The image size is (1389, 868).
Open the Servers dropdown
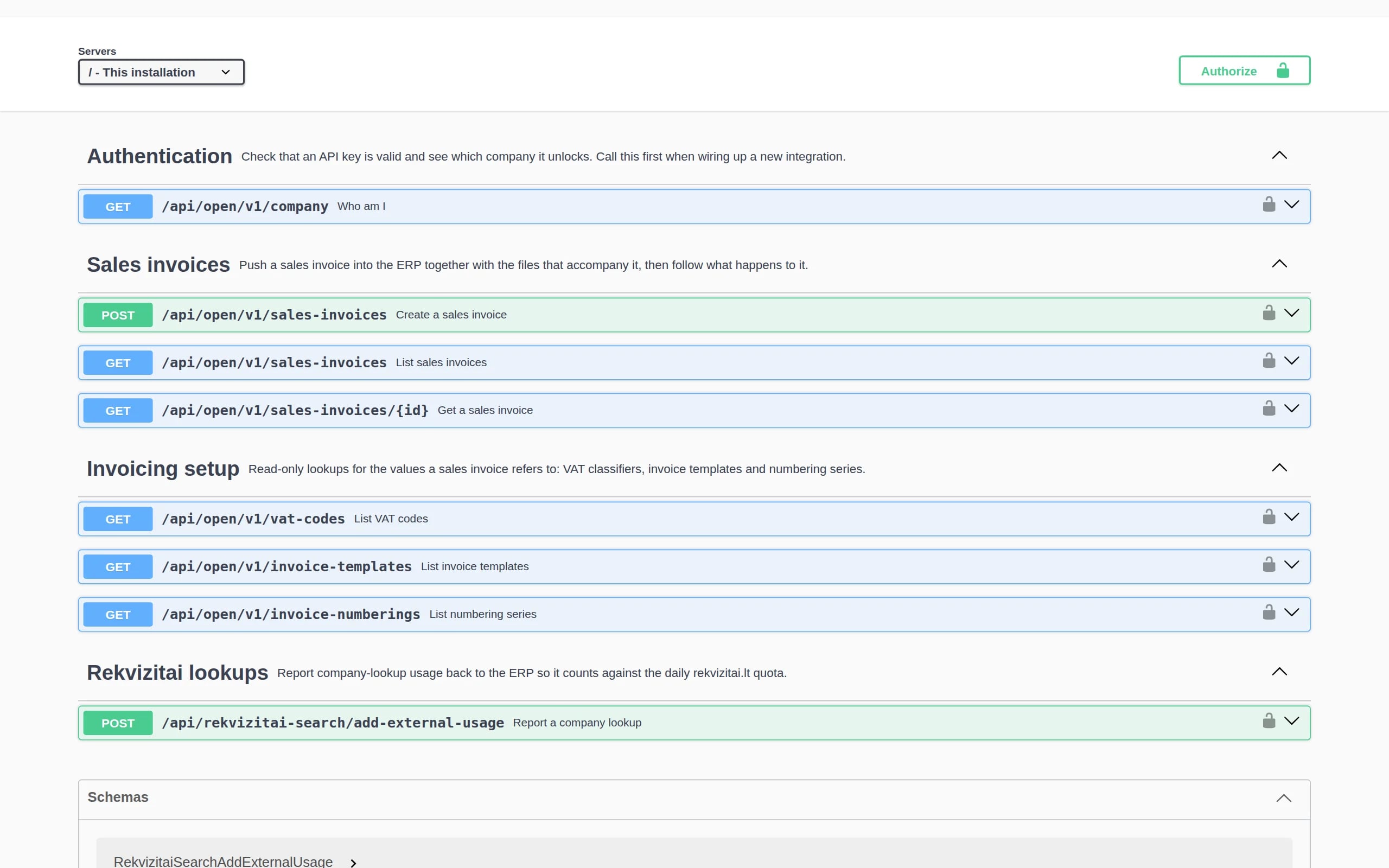(x=161, y=72)
